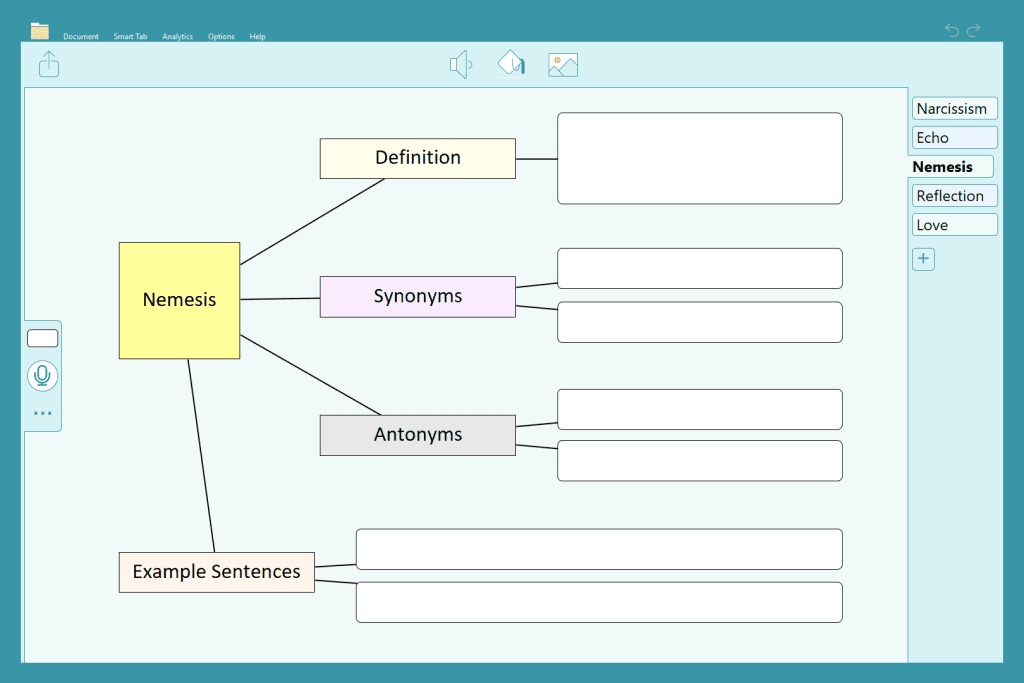This screenshot has width=1024, height=683.
Task: Select the Example Sentences node
Action: [217, 572]
